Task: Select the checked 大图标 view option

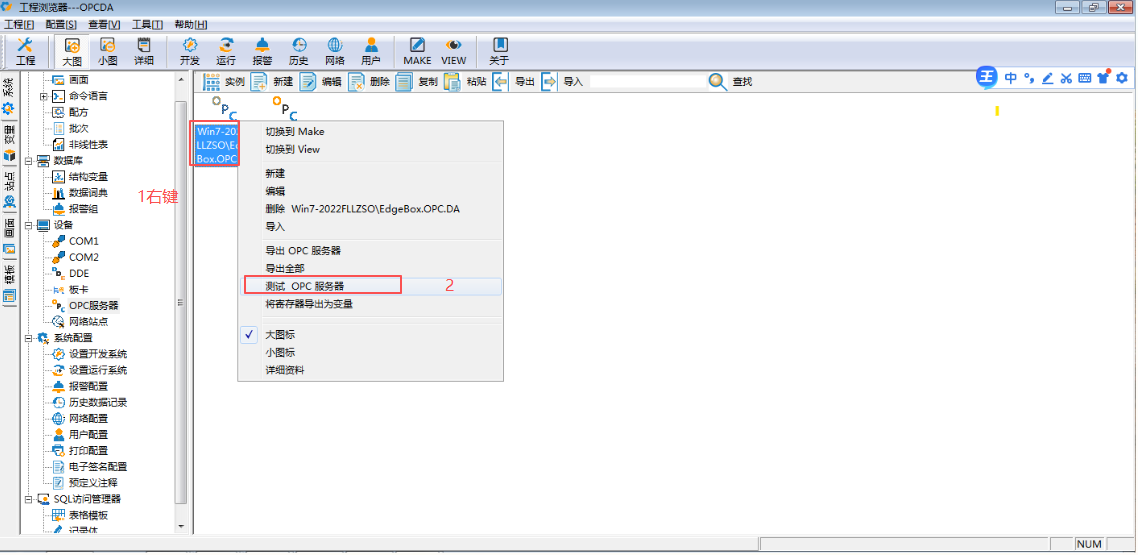Action: click(x=280, y=335)
